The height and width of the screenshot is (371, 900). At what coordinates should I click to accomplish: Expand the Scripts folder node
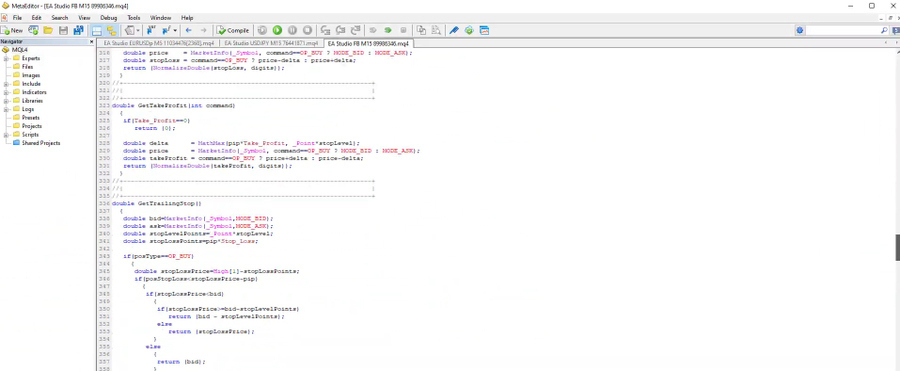tap(6, 135)
